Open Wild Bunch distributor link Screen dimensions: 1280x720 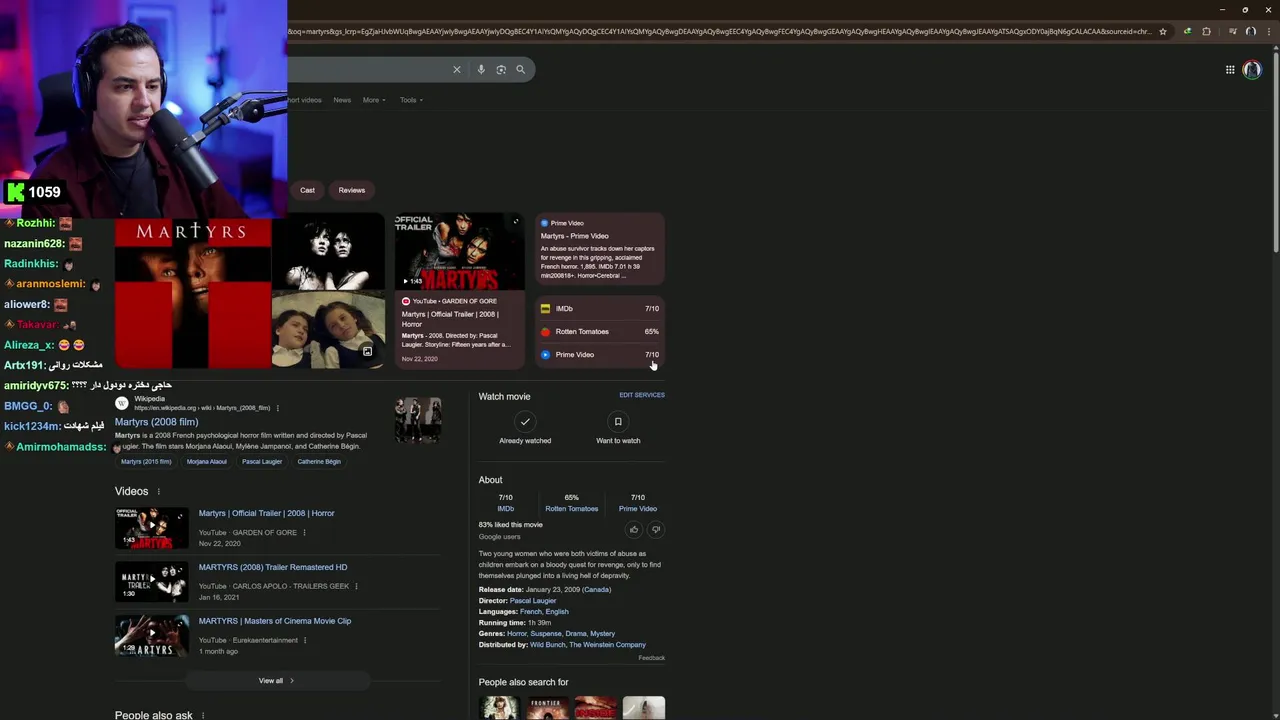(x=548, y=645)
